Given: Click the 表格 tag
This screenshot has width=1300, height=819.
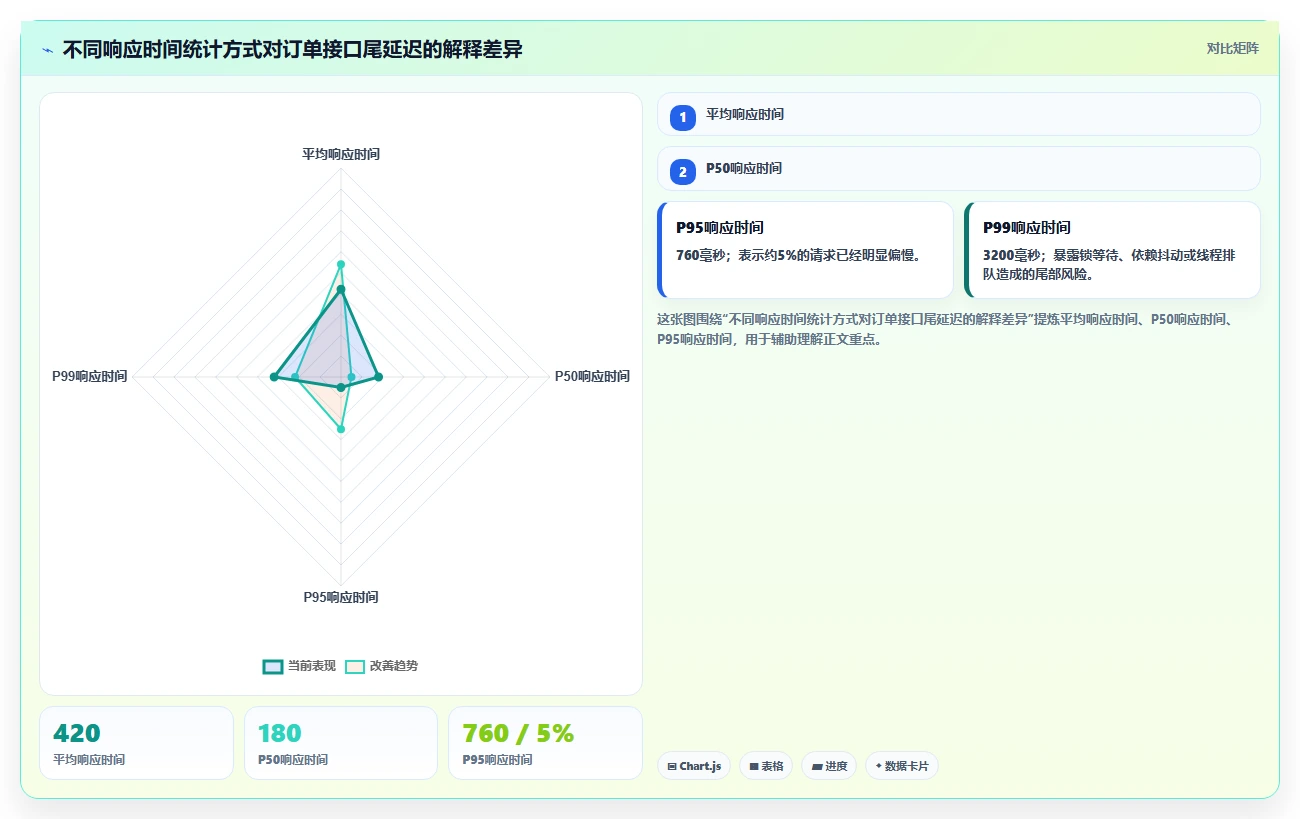Looking at the screenshot, I should coord(766,766).
